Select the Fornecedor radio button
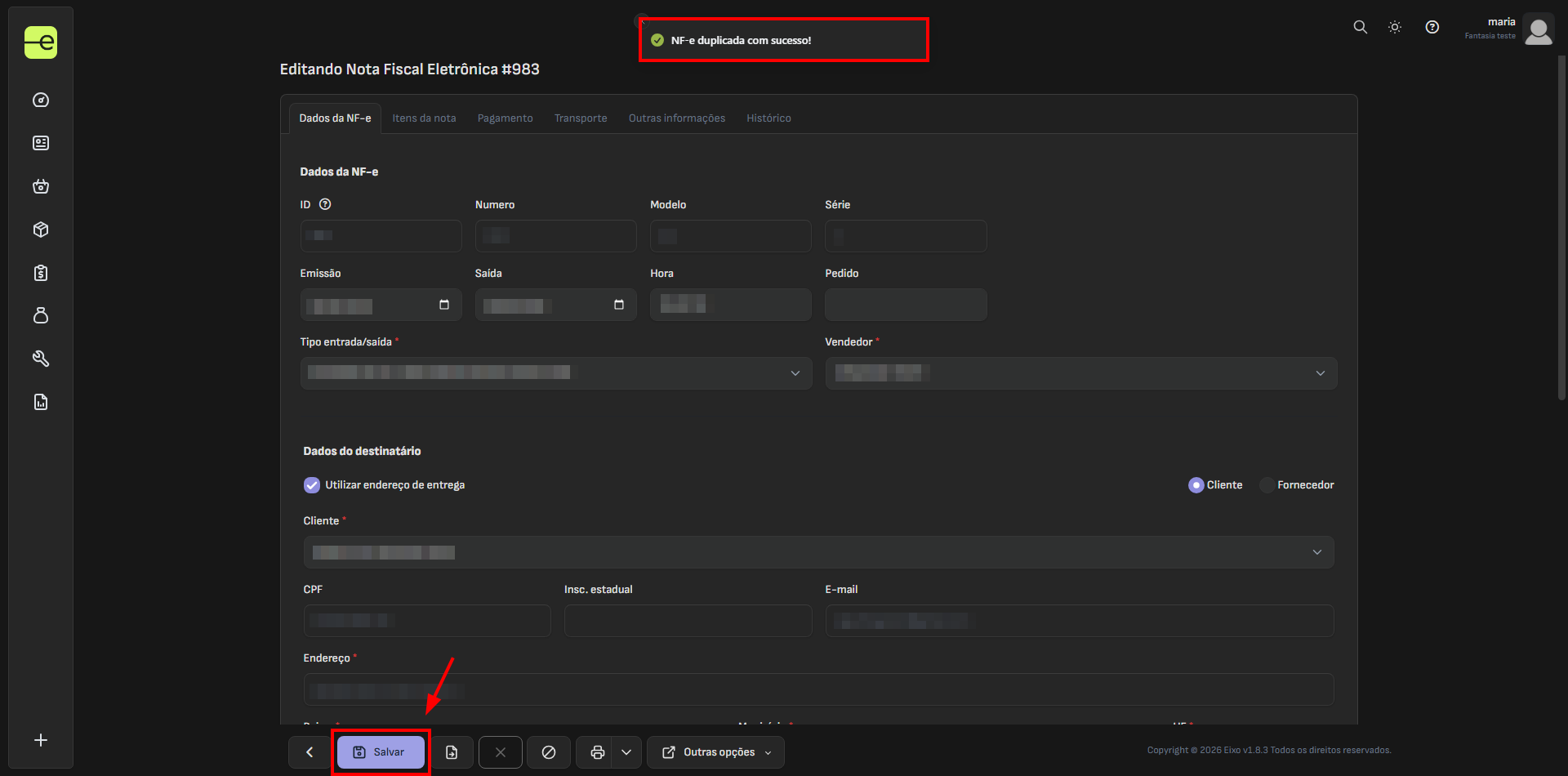This screenshot has height=776, width=1568. (x=1267, y=485)
